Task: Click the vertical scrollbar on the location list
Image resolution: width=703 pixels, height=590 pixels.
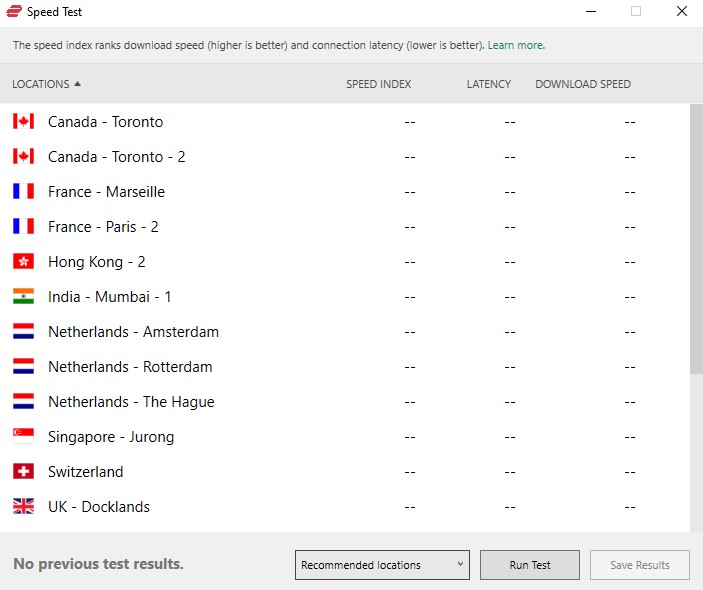Action: 696,240
